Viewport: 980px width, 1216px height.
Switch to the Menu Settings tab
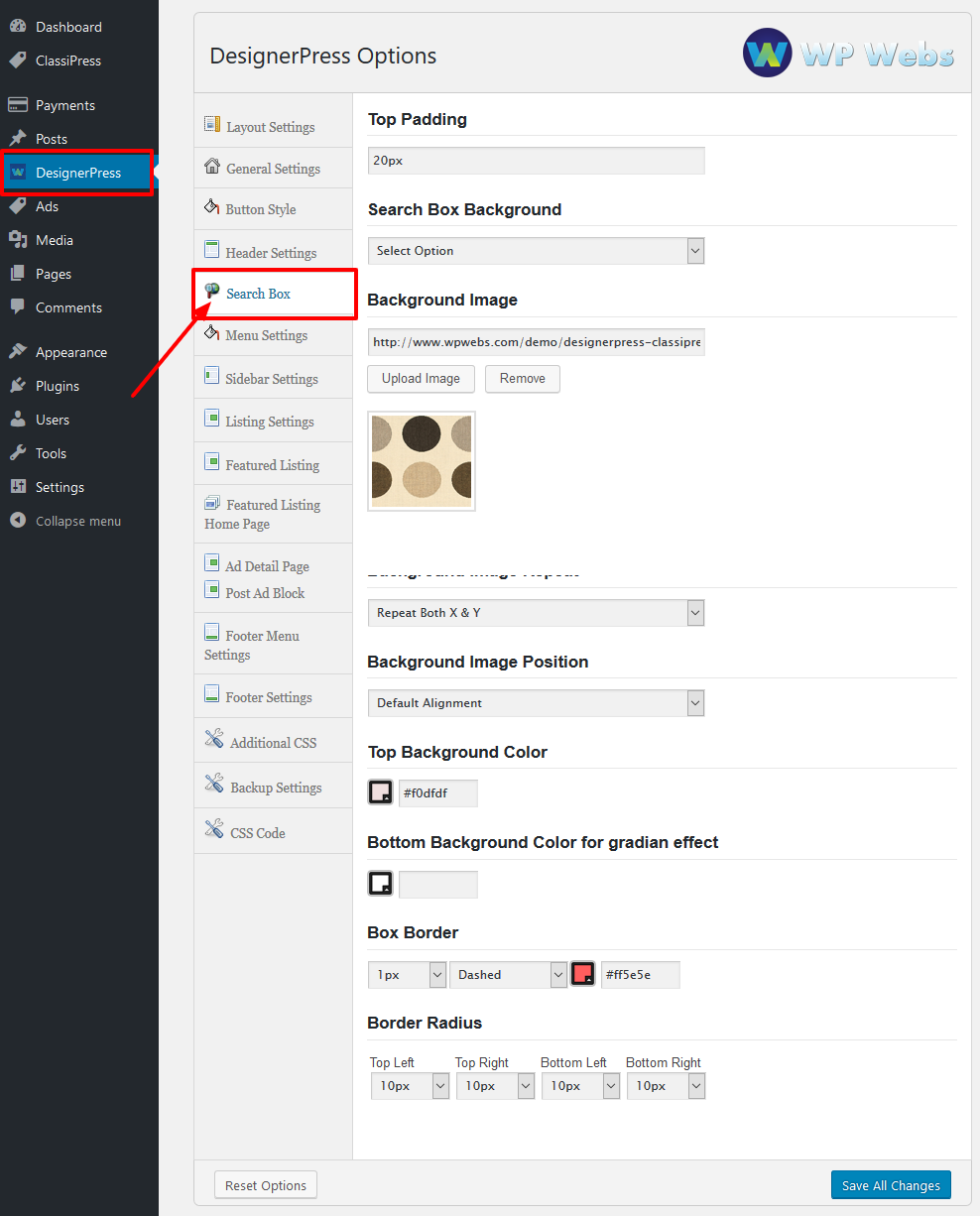coord(274,335)
